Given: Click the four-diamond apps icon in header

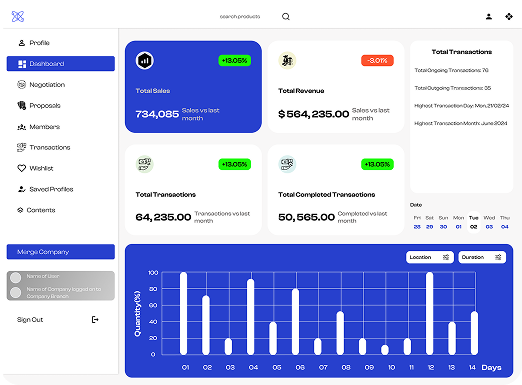Looking at the screenshot, I should (509, 16).
